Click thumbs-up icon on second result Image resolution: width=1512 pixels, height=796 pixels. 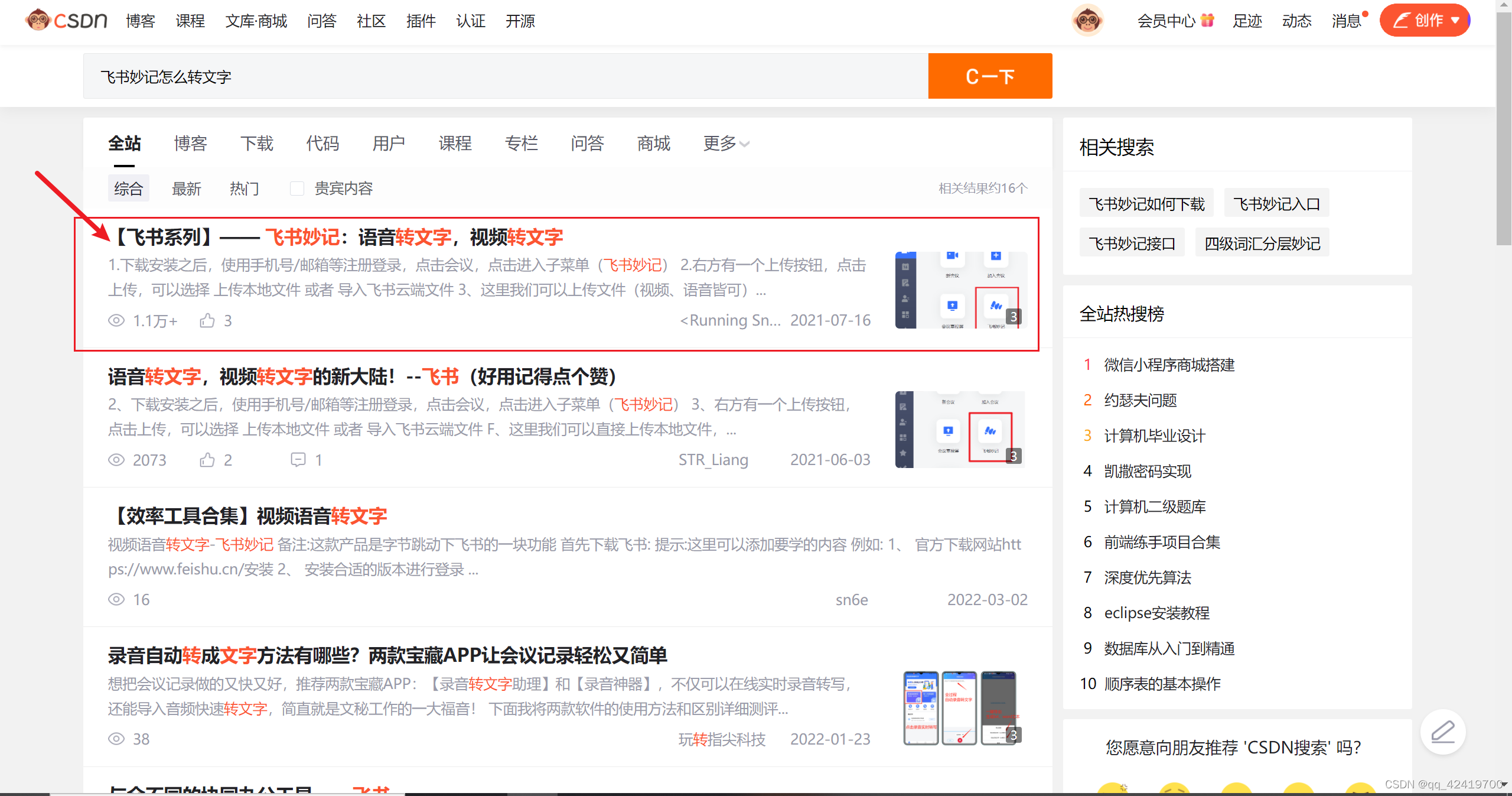pyautogui.click(x=207, y=460)
